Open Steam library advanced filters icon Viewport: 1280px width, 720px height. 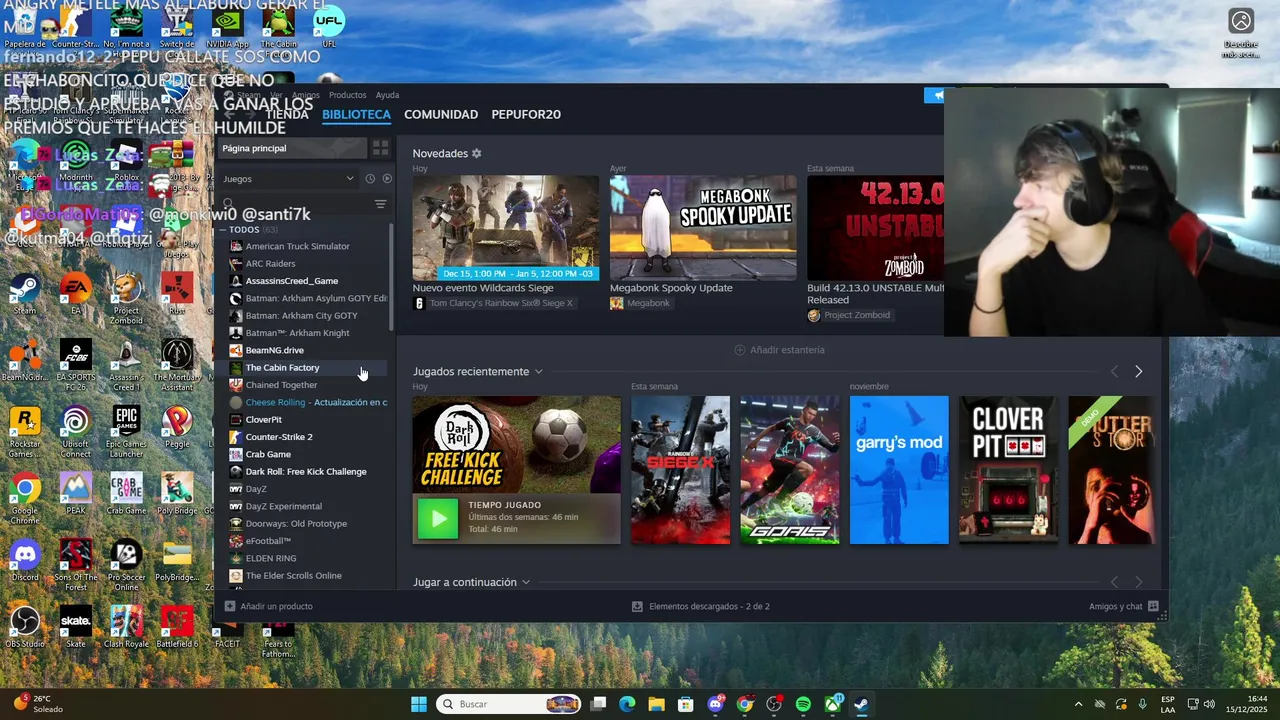[x=380, y=204]
